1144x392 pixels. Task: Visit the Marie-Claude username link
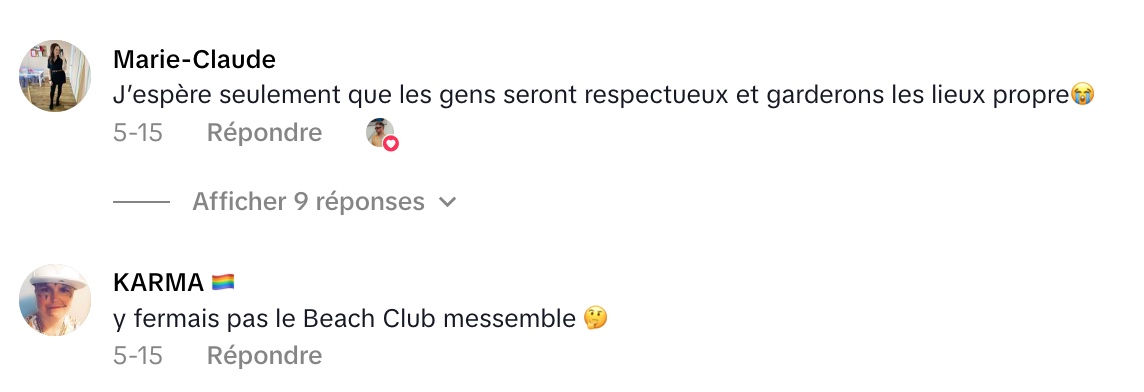[x=195, y=59]
